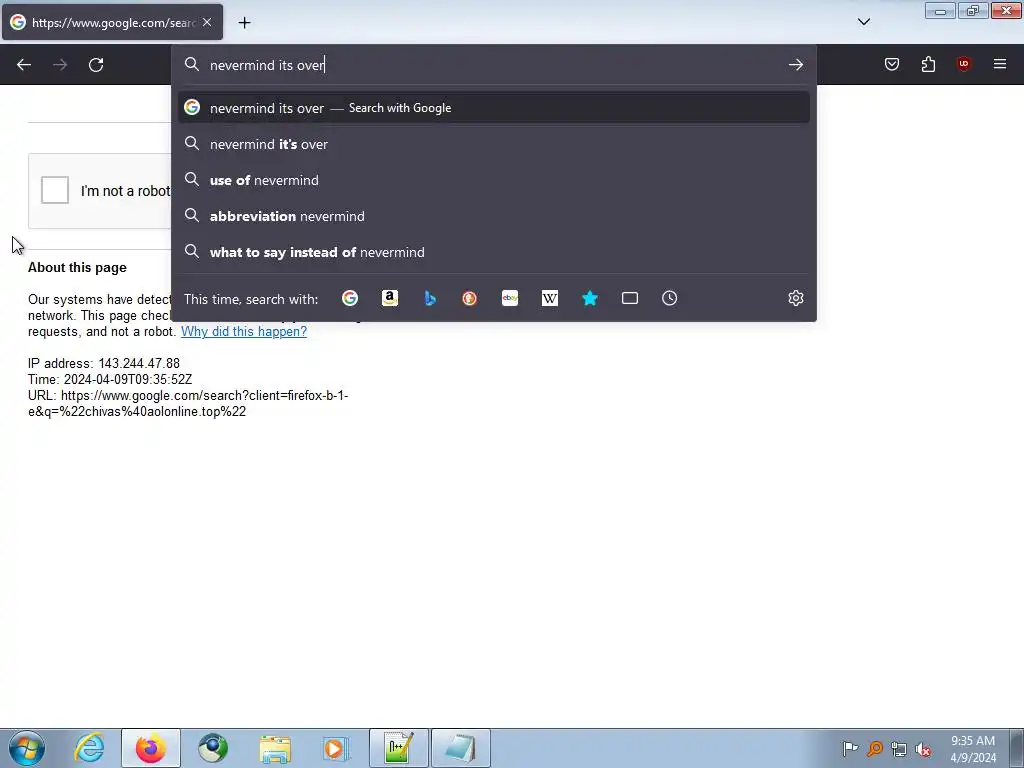Screen dimensions: 1024x768
Task: Open the Windows Start menu
Action: click(27, 748)
